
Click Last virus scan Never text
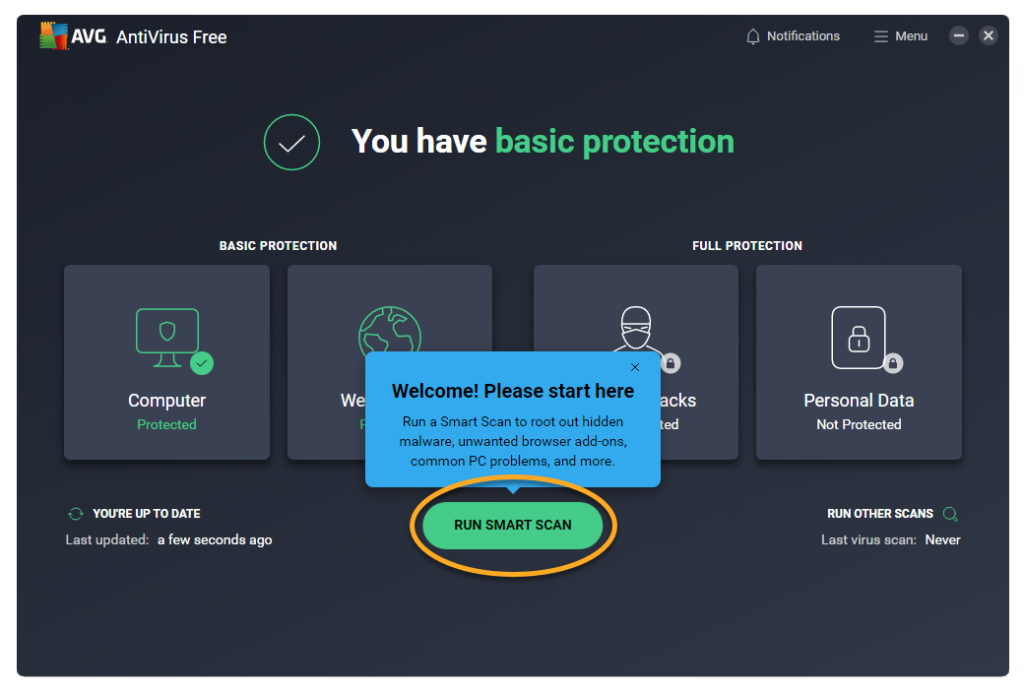click(890, 539)
